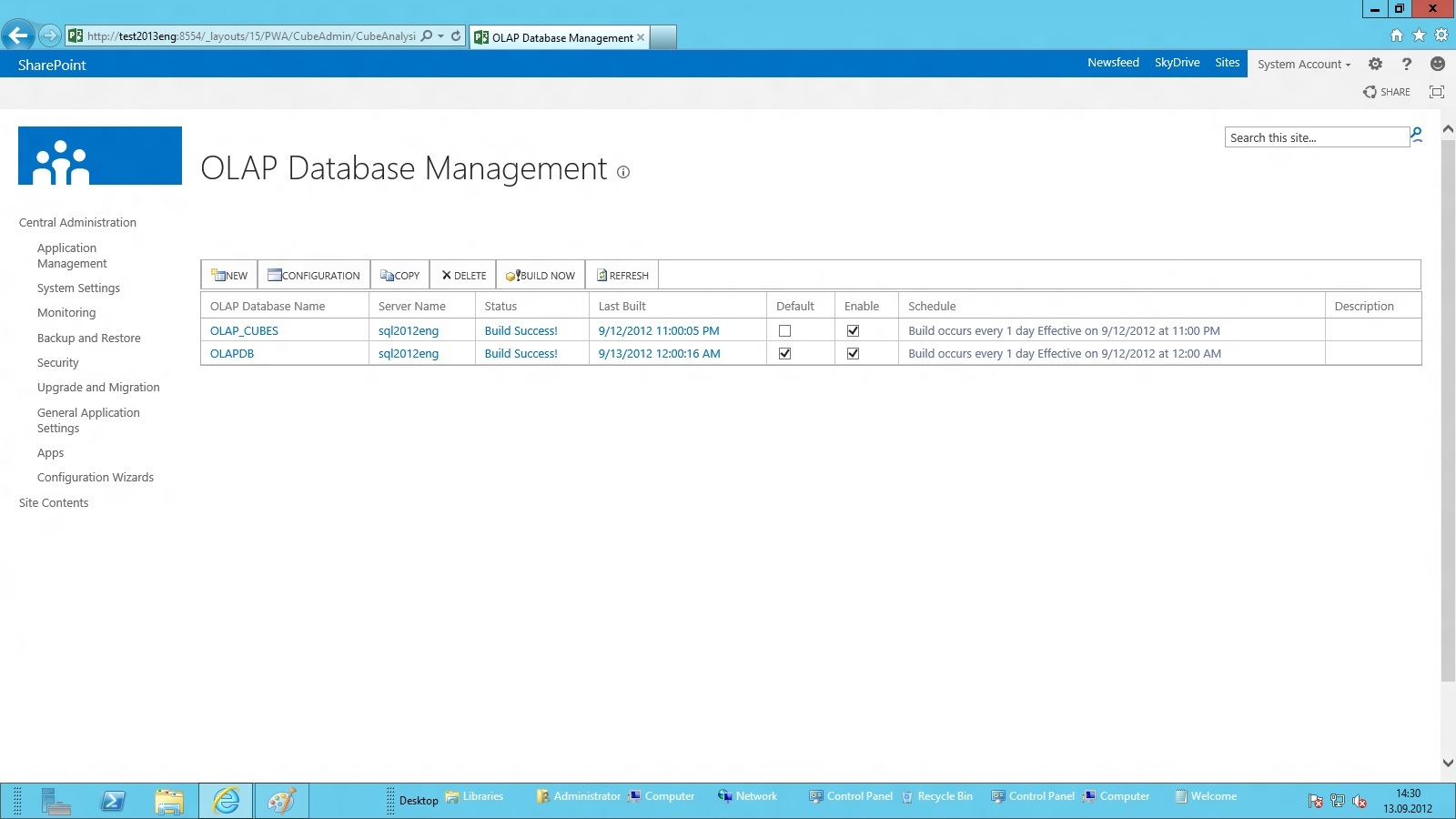Open browser favorites star icon
The image size is (1456, 819).
pyautogui.click(x=1419, y=35)
